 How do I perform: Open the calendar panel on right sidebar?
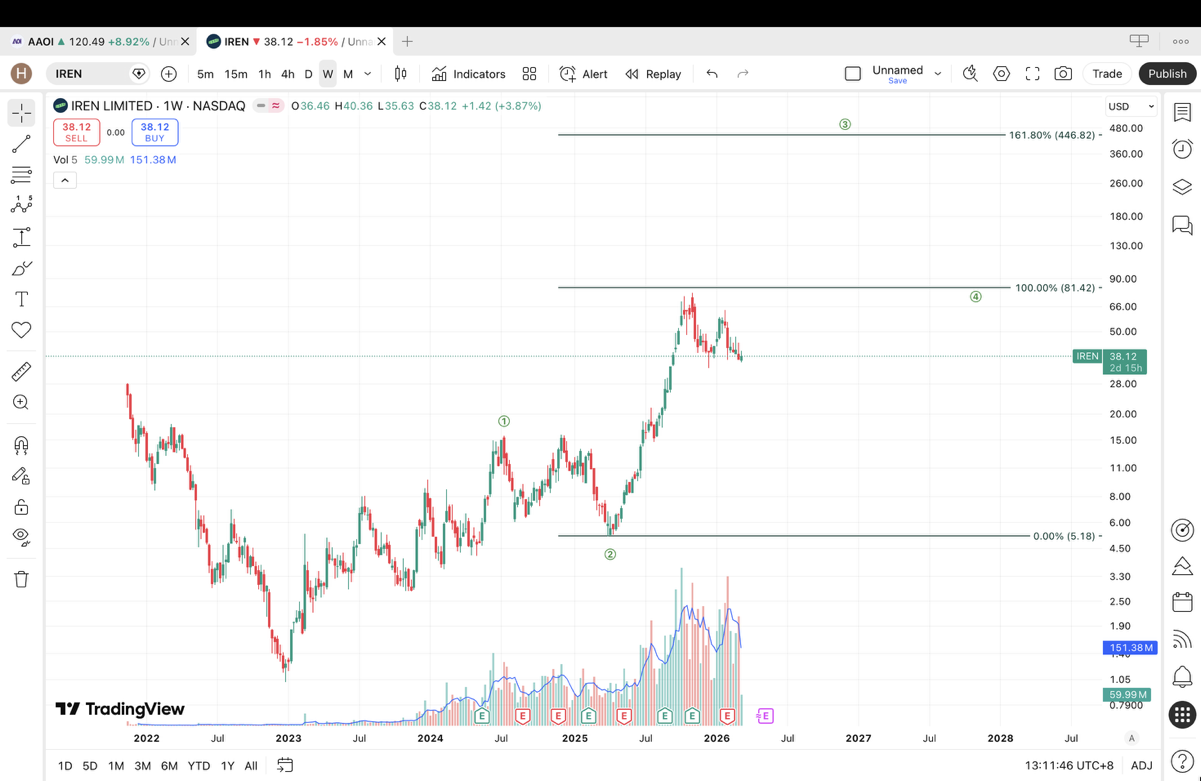(x=1182, y=602)
